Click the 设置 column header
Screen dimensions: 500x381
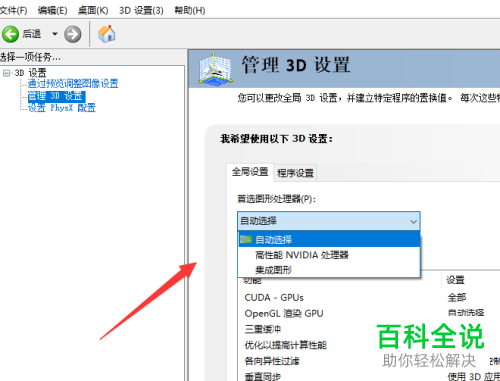coord(456,280)
